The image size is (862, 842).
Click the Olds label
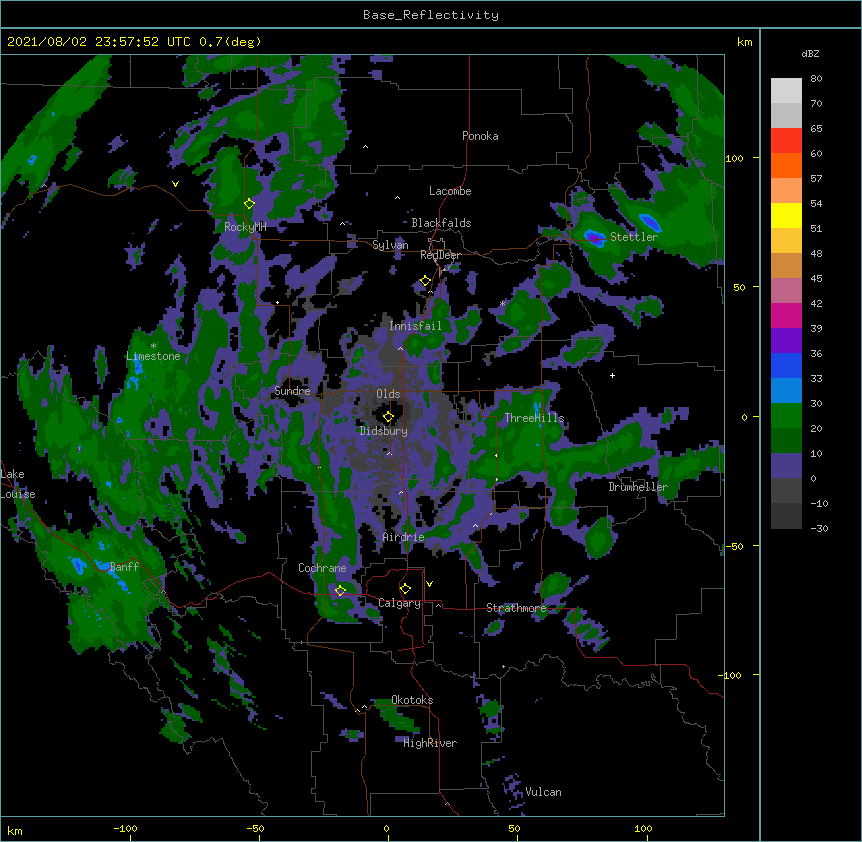point(388,394)
